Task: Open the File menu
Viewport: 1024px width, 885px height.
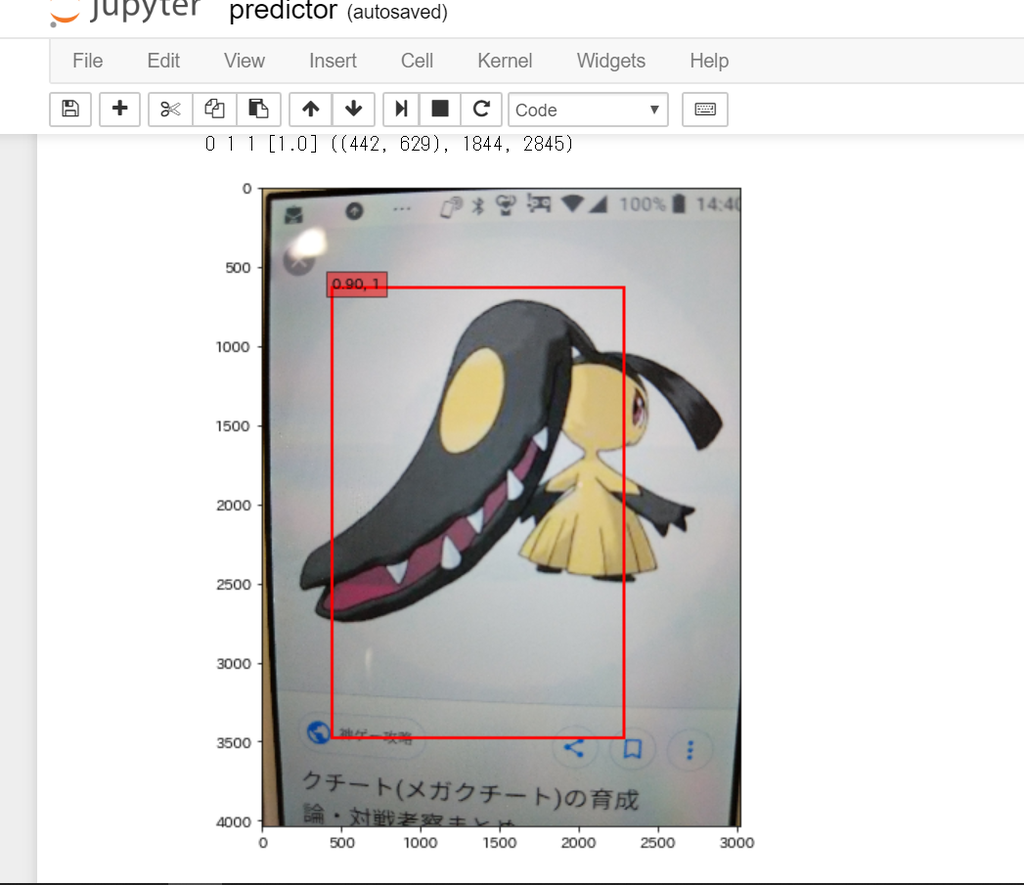Action: click(x=88, y=61)
